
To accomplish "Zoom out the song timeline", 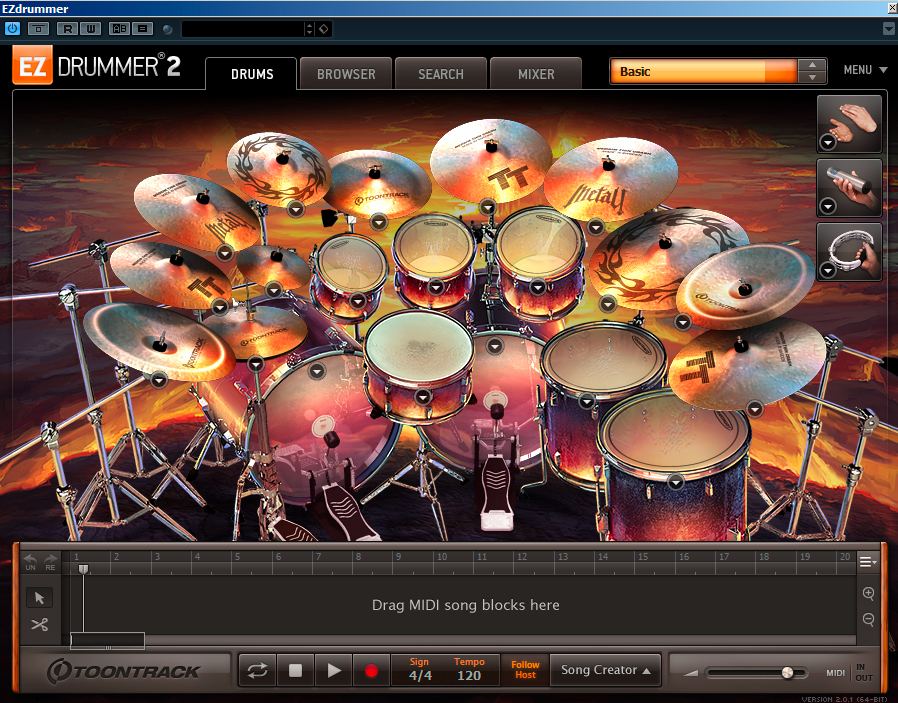I will tap(868, 619).
